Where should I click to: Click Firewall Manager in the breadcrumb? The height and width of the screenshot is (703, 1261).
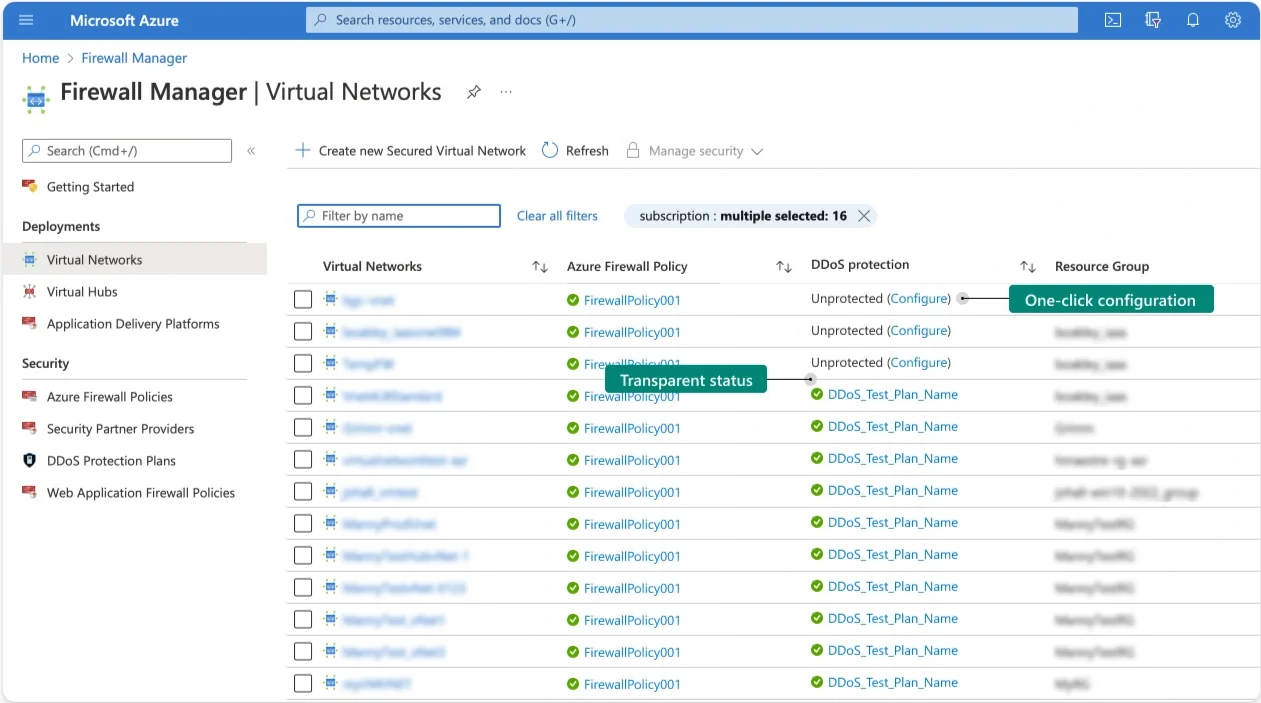coord(134,58)
